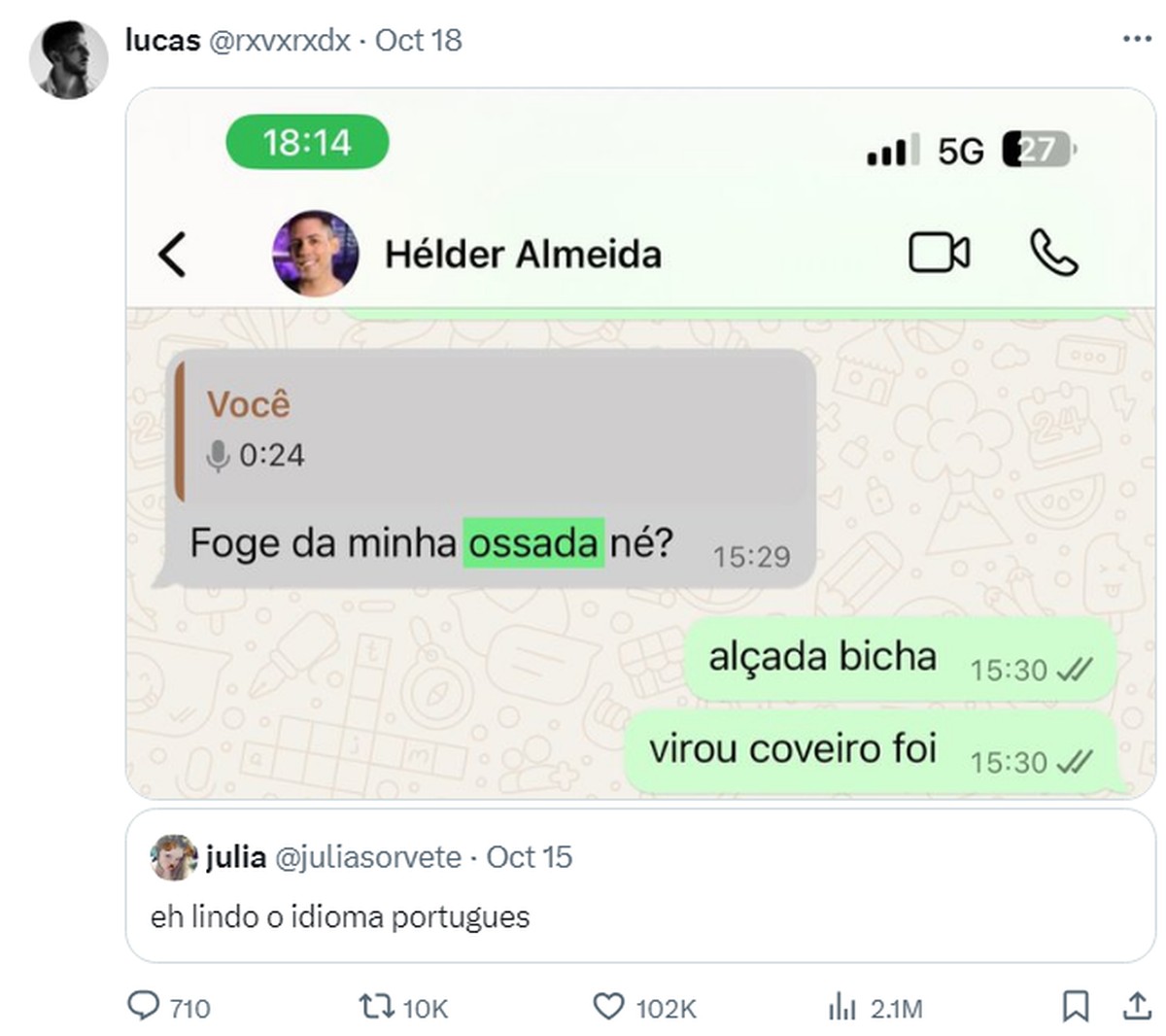Select the highlighted word ossada
The height and width of the screenshot is (1036, 1166).
click(533, 542)
